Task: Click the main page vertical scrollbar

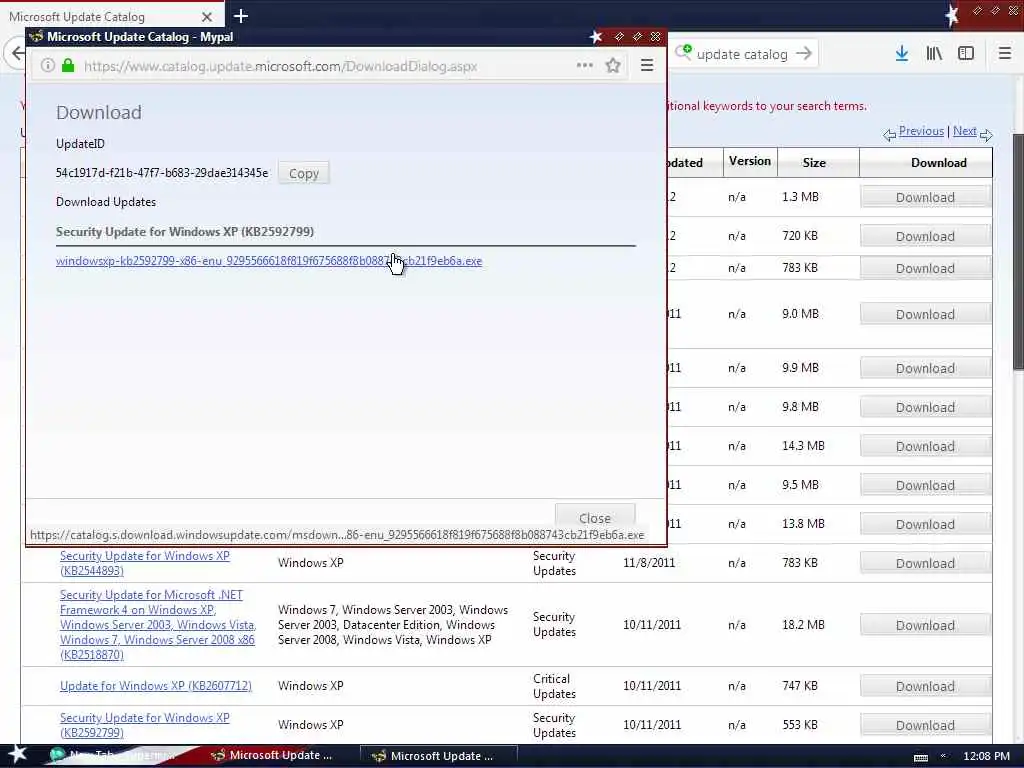Action: (1017, 251)
